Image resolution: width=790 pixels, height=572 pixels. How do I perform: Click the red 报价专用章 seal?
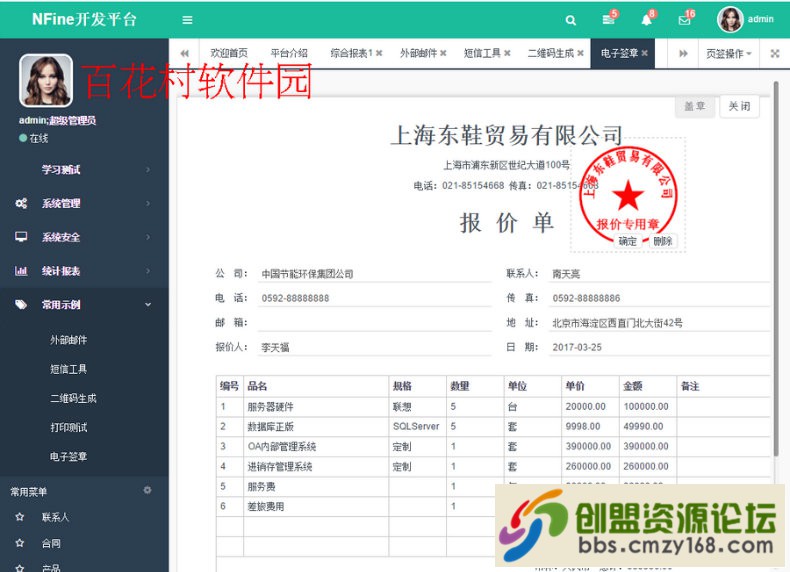628,194
